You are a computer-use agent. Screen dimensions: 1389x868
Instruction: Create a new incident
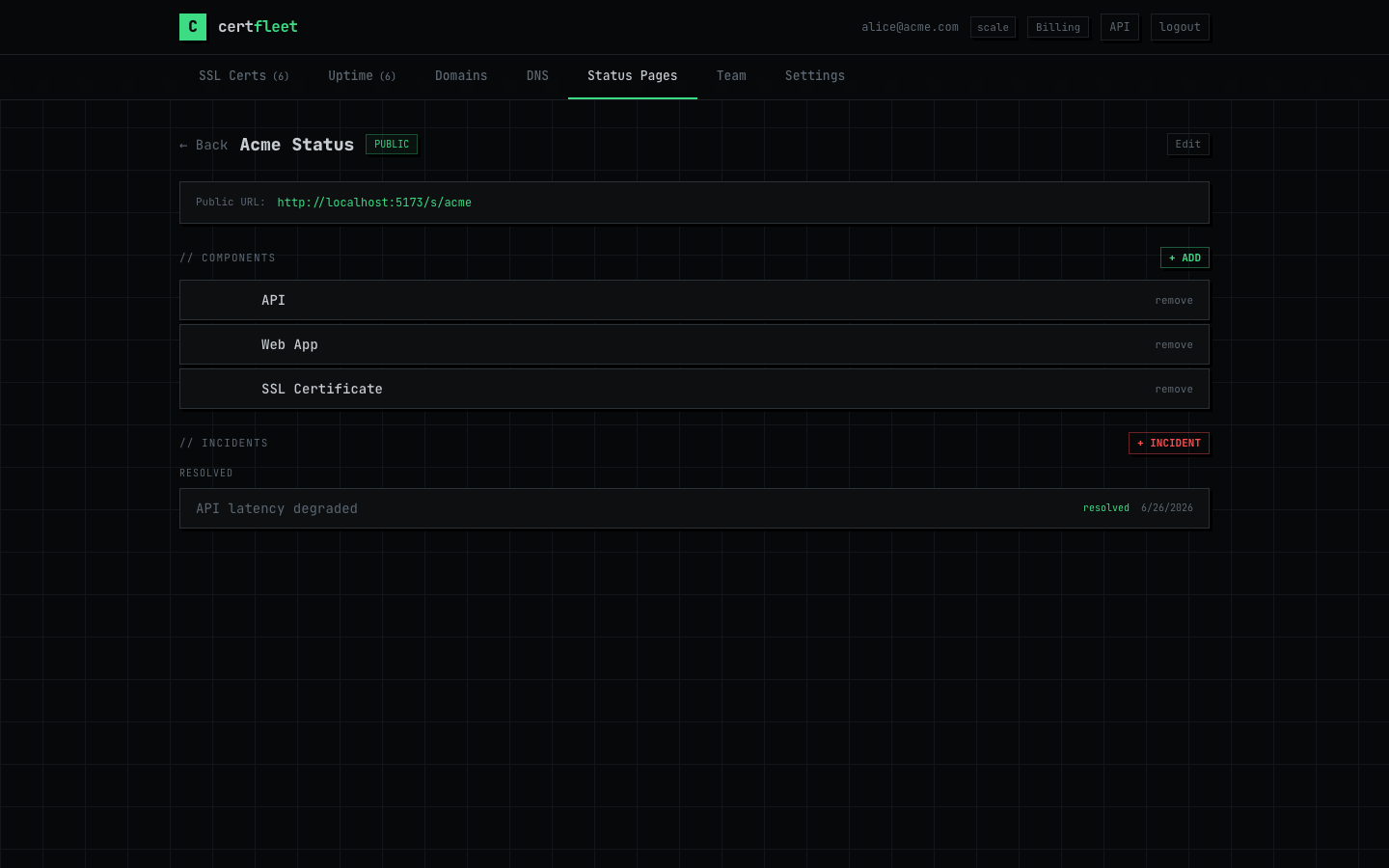(x=1169, y=443)
